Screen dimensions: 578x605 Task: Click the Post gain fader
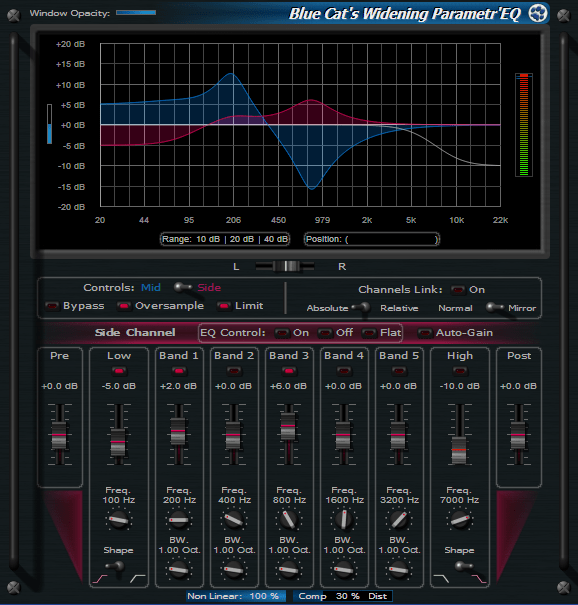pos(518,434)
